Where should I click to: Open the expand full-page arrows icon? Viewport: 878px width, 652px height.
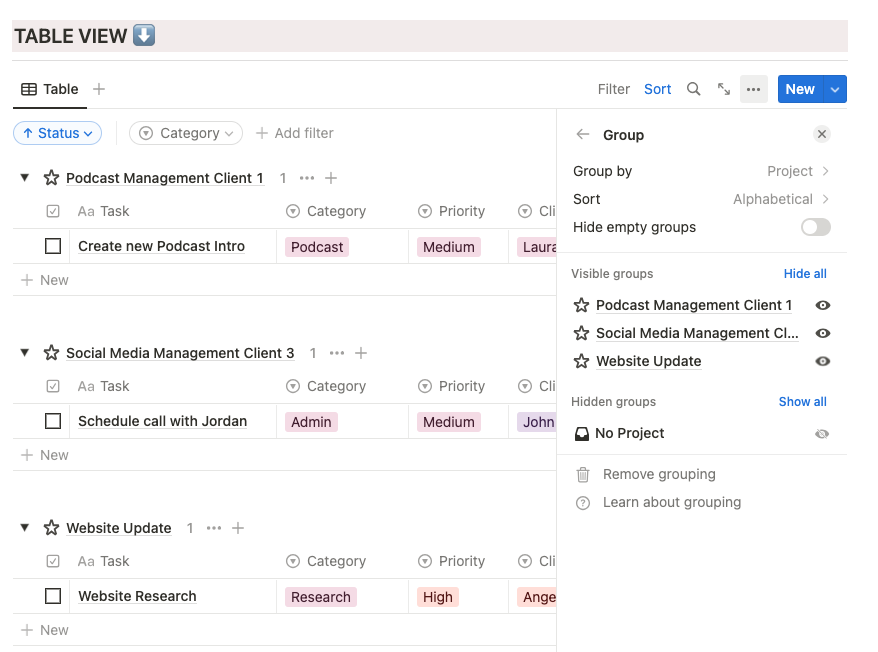pos(724,89)
